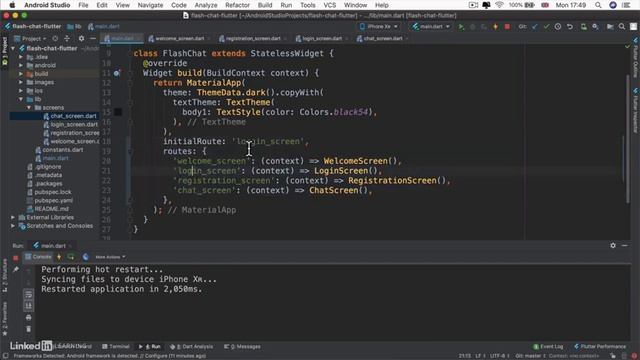Open Run panel settings gear

pos(613,245)
